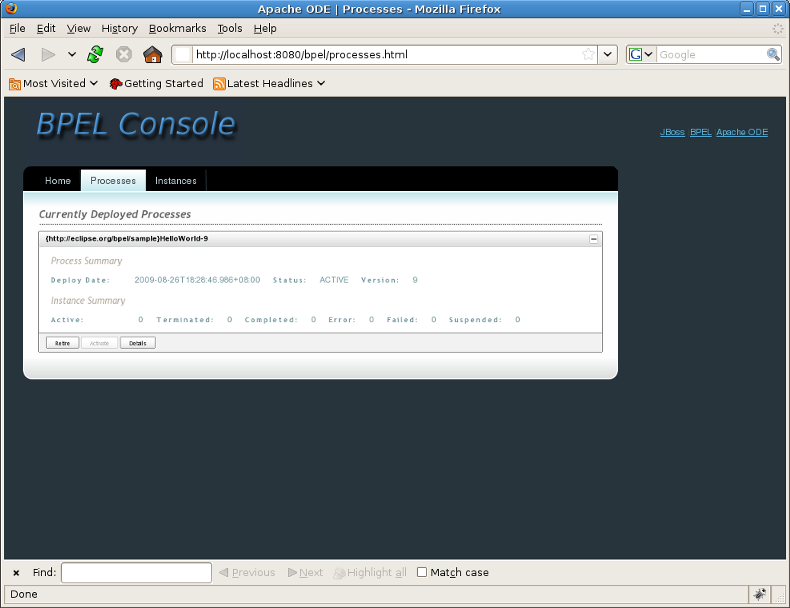This screenshot has height=608, width=790.
Task: Open the BPEL link
Action: 700,132
